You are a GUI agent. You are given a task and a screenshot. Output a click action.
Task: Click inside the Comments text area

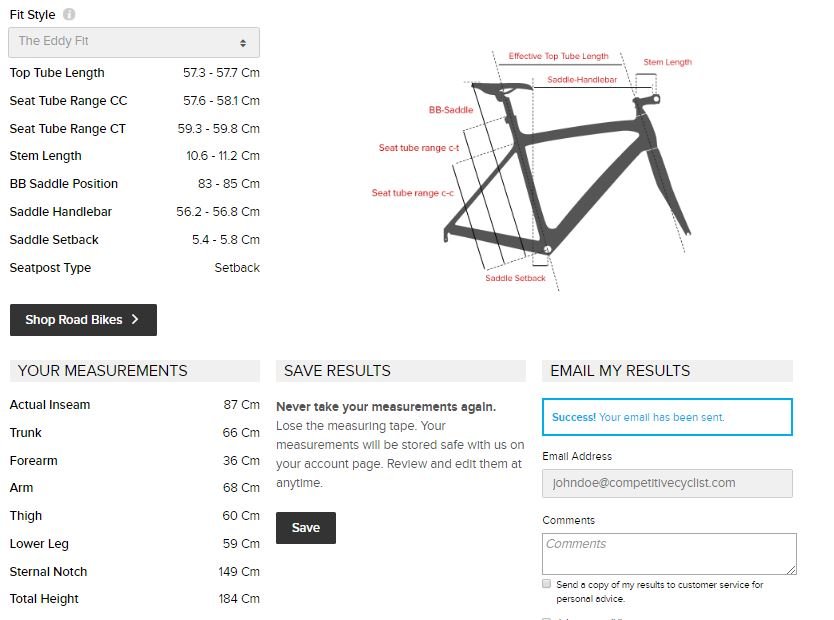click(x=669, y=554)
